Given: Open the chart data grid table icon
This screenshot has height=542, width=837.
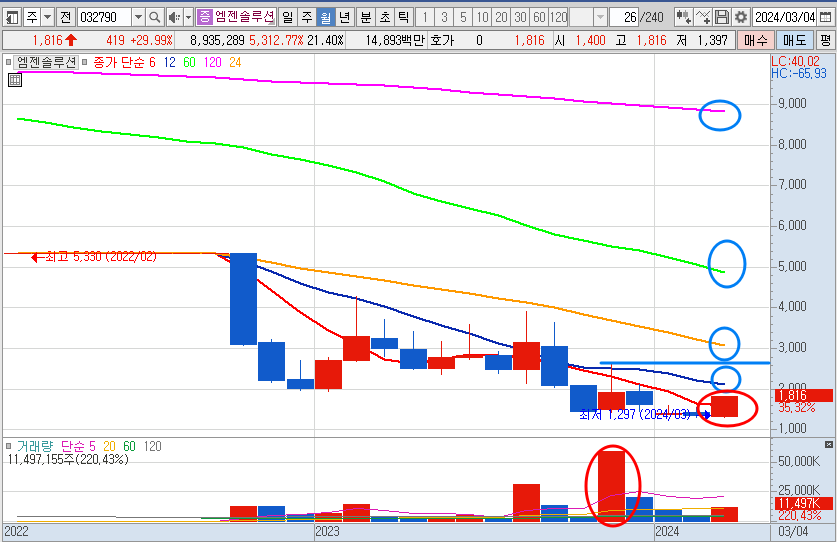Looking at the screenshot, I should tap(15, 80).
